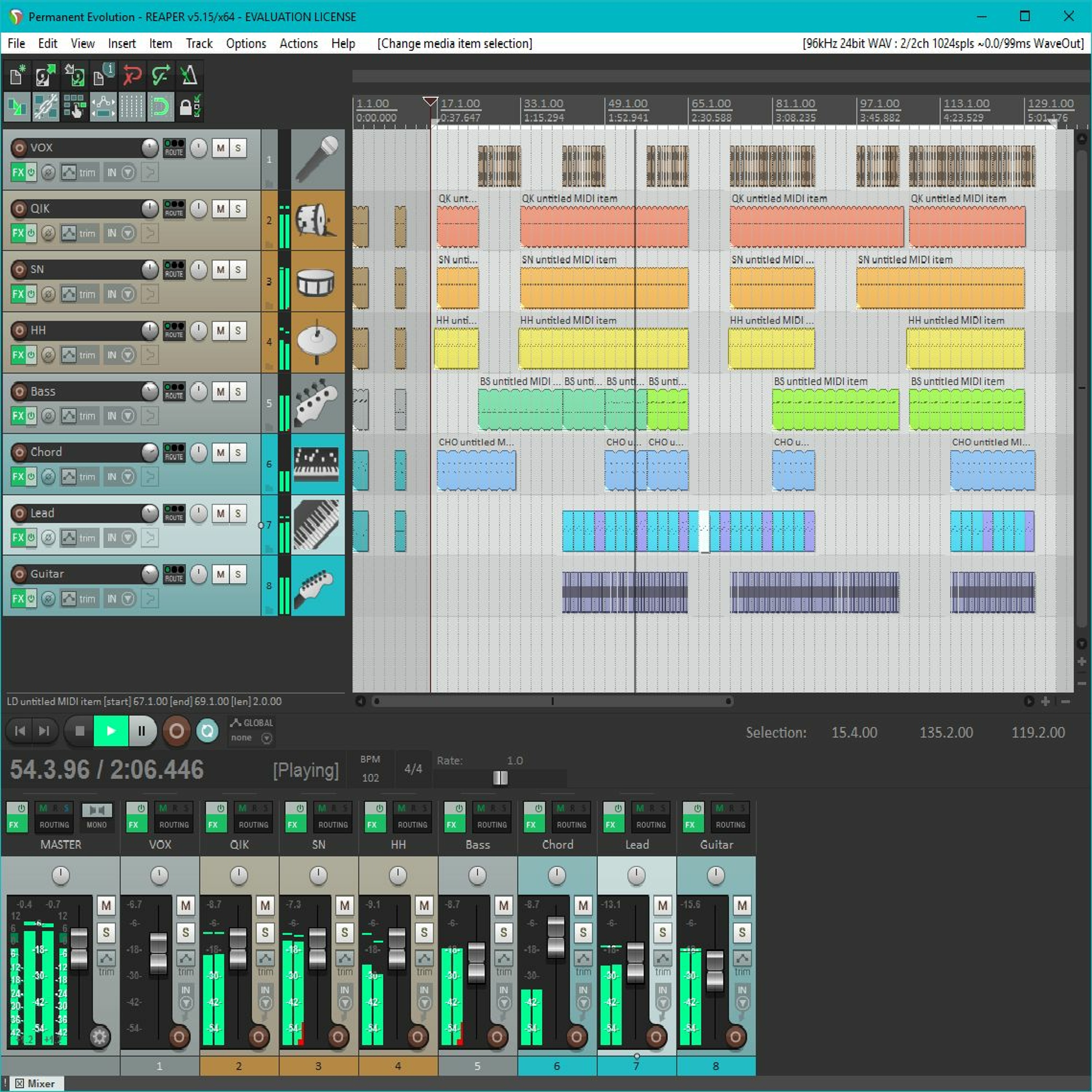
Task: Open the global automation override dropdown
Action: (267, 738)
